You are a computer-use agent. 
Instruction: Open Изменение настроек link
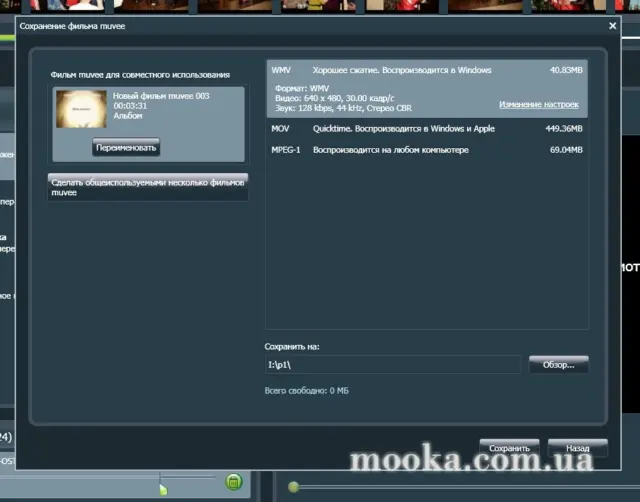[x=539, y=104]
